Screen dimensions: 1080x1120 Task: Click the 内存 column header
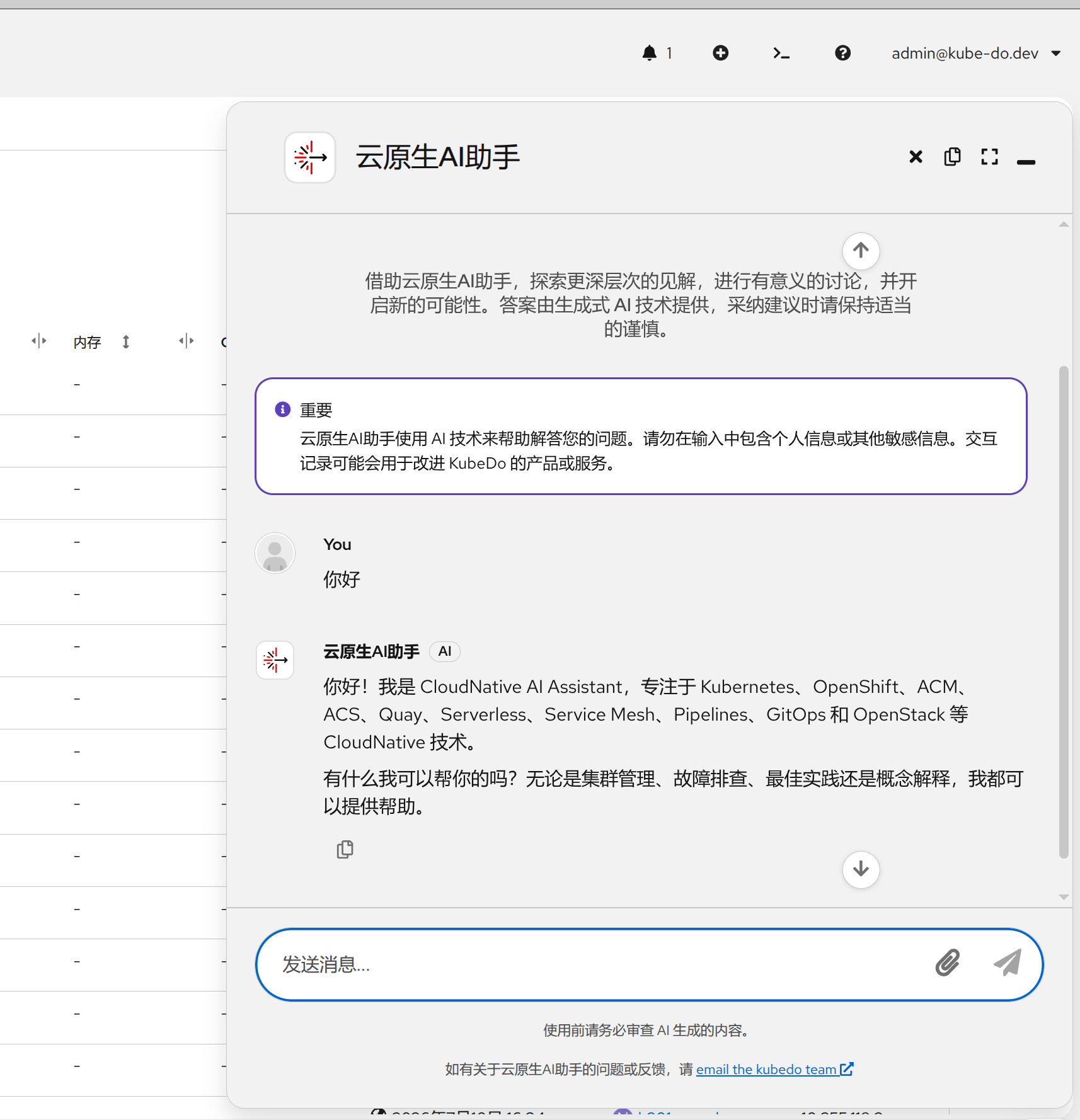87,342
